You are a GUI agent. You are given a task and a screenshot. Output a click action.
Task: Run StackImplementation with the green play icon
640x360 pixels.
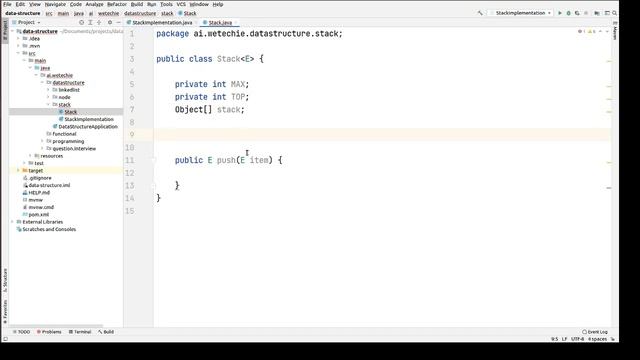point(560,13)
